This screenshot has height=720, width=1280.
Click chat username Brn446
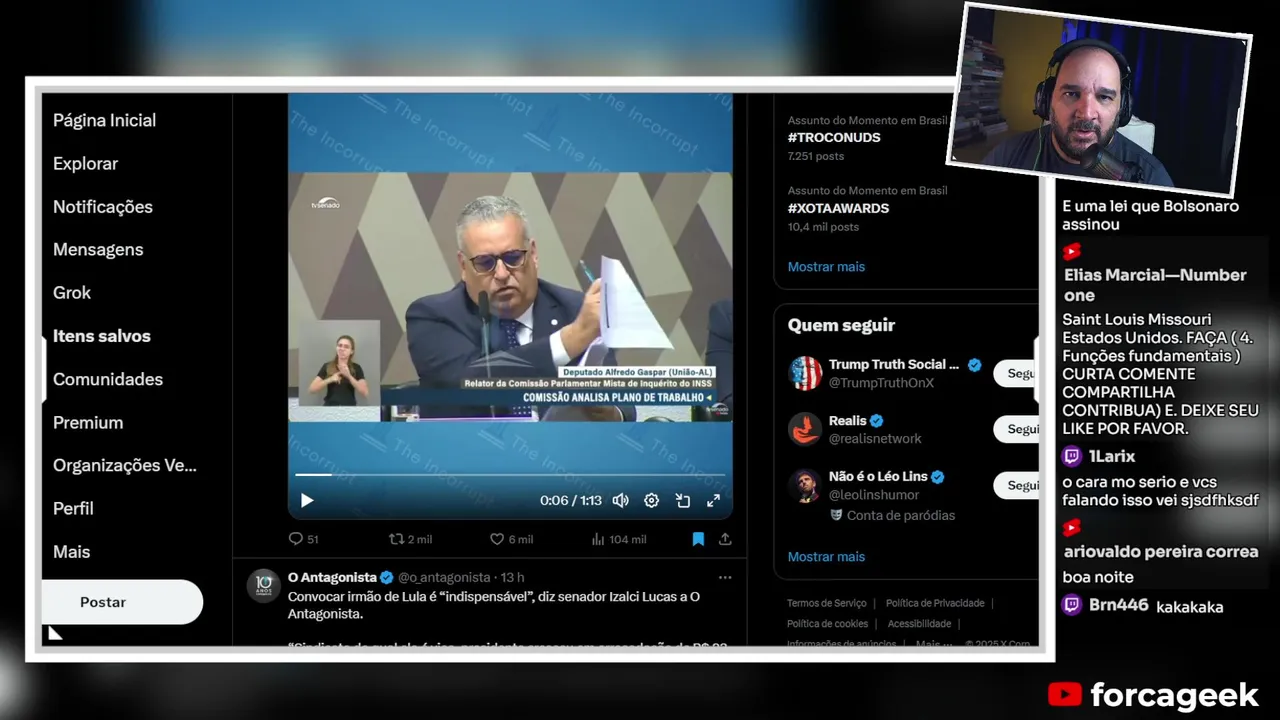point(1118,605)
